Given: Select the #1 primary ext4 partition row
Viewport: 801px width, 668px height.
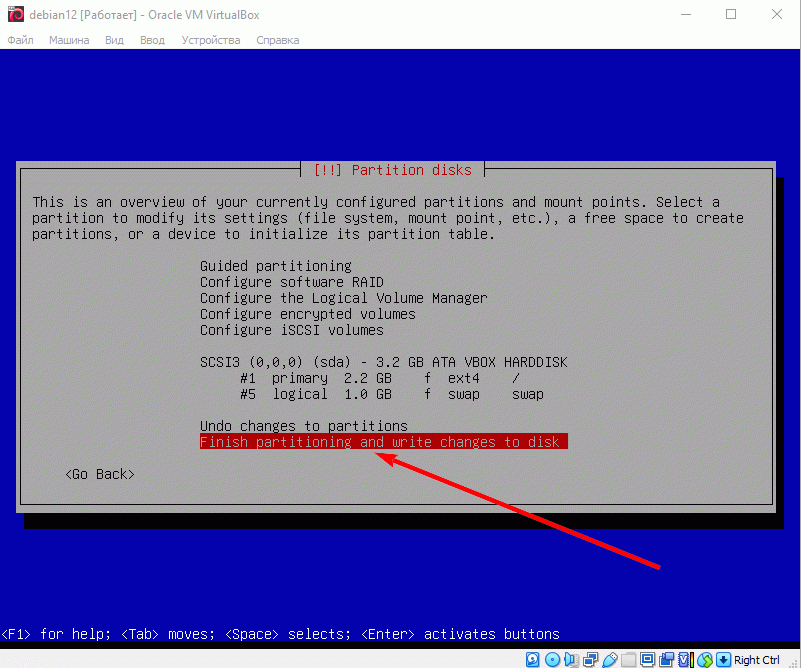Looking at the screenshot, I should pos(380,378).
